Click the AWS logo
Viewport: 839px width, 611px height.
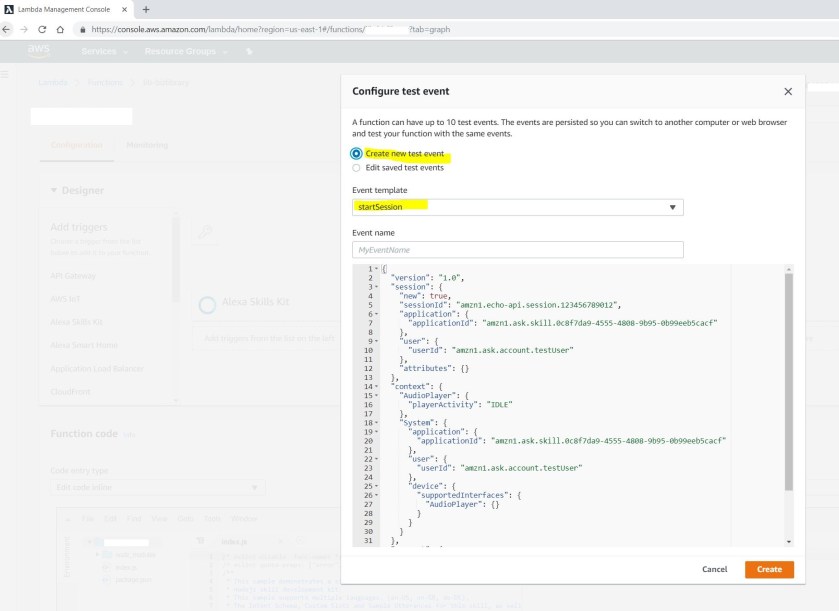coord(39,50)
